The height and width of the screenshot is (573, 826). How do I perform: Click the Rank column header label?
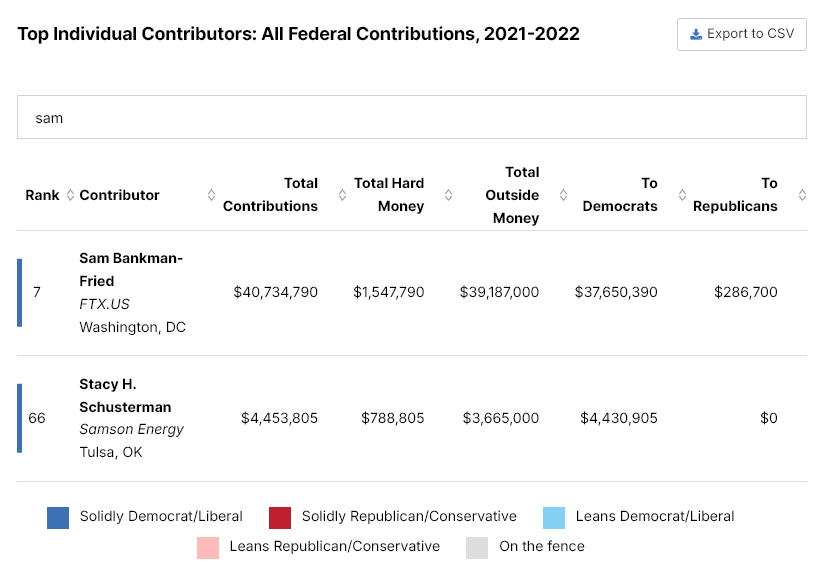(x=43, y=195)
